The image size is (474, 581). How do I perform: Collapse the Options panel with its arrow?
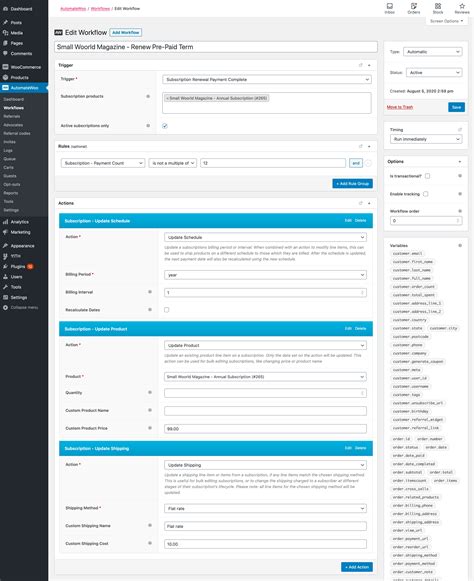[460, 162]
